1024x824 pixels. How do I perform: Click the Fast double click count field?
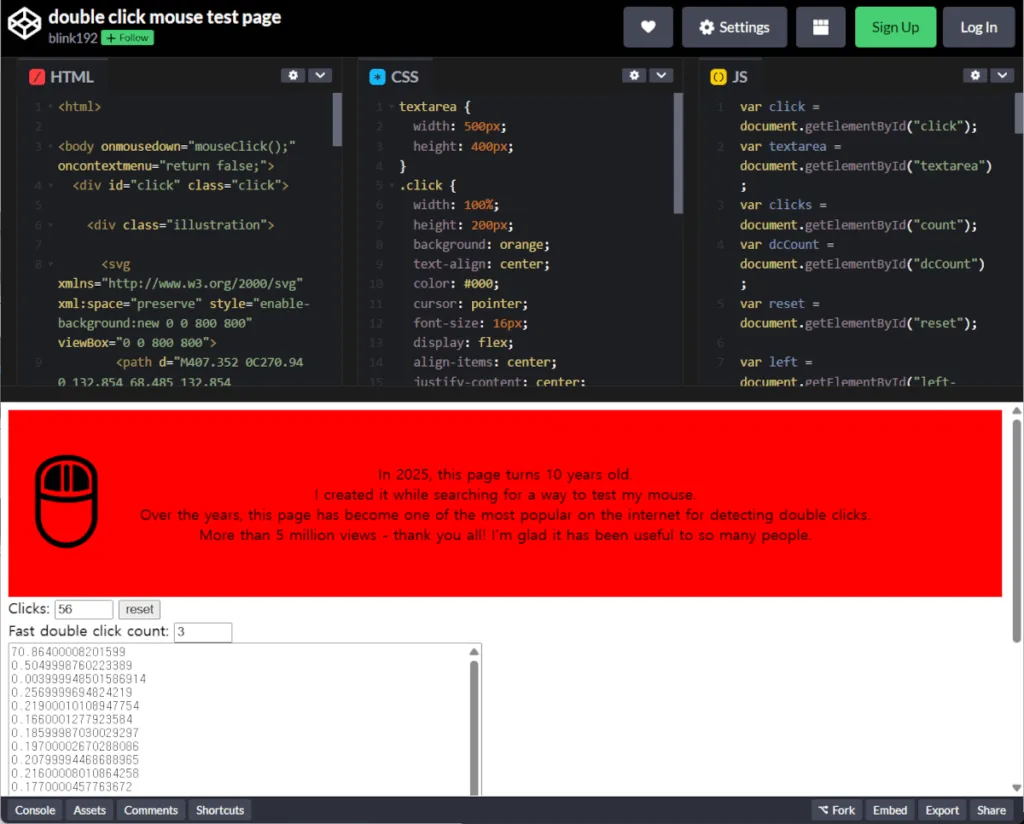[x=203, y=632]
